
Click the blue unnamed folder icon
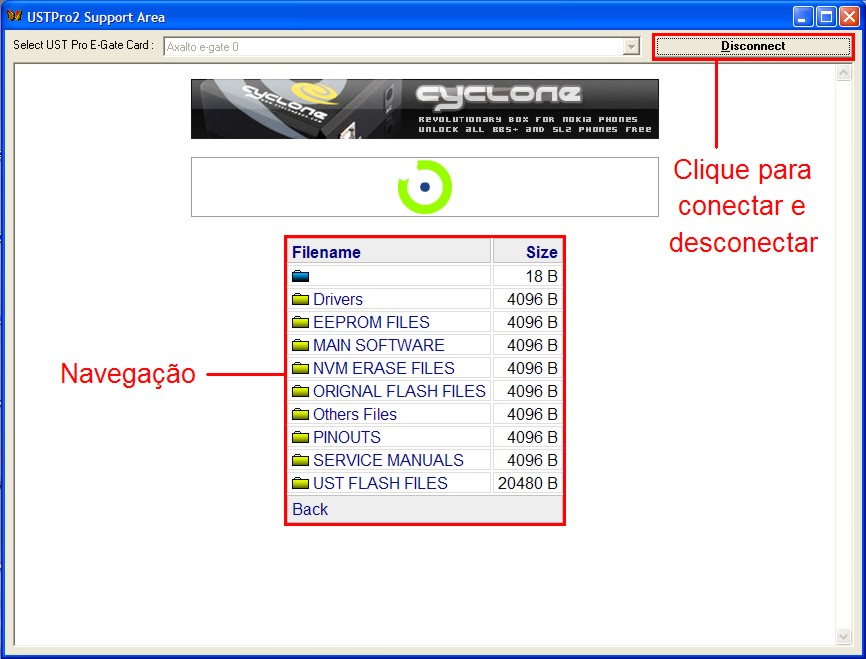301,276
